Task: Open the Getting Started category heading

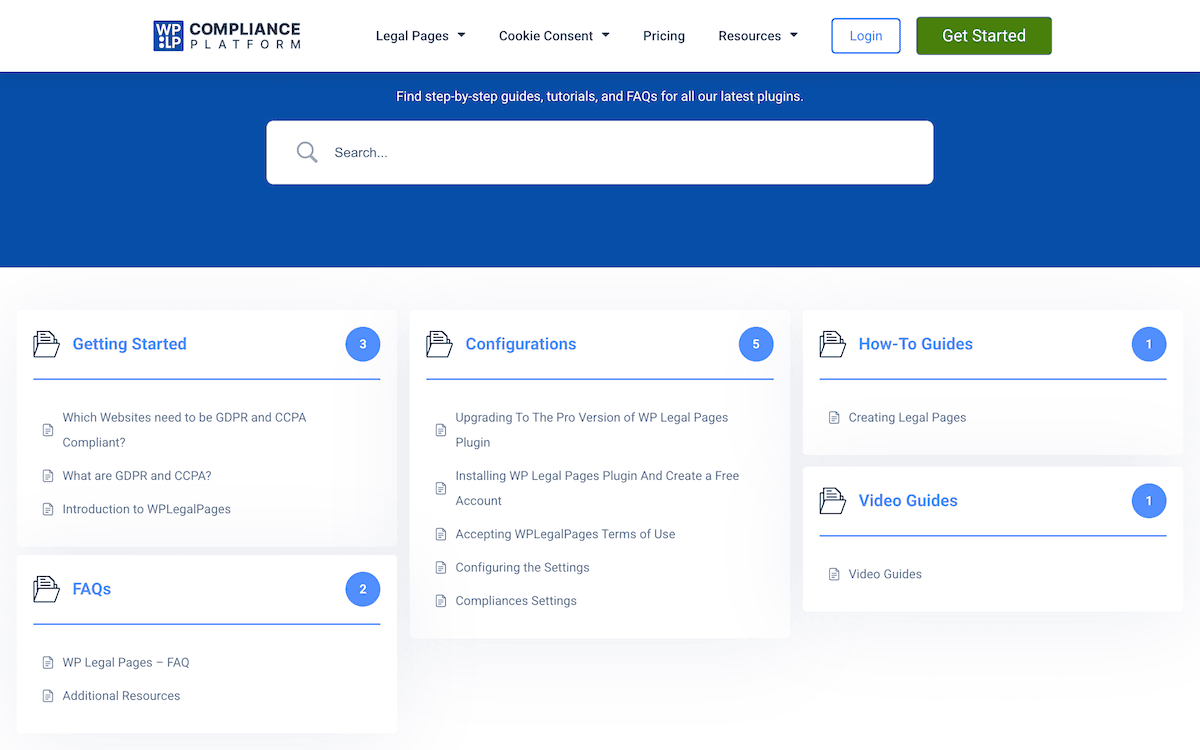Action: click(130, 344)
